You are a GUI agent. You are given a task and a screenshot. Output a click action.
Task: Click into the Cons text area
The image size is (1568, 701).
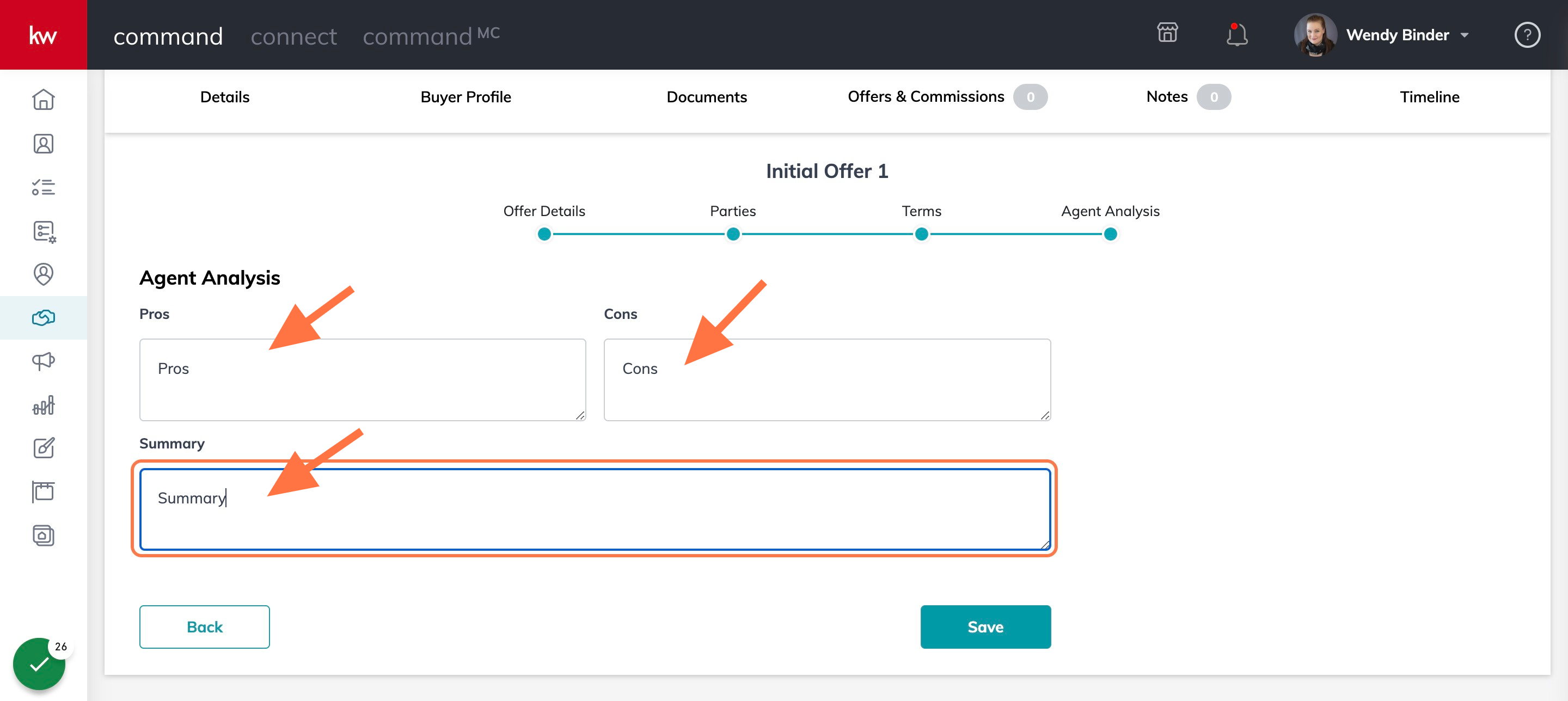(x=827, y=380)
